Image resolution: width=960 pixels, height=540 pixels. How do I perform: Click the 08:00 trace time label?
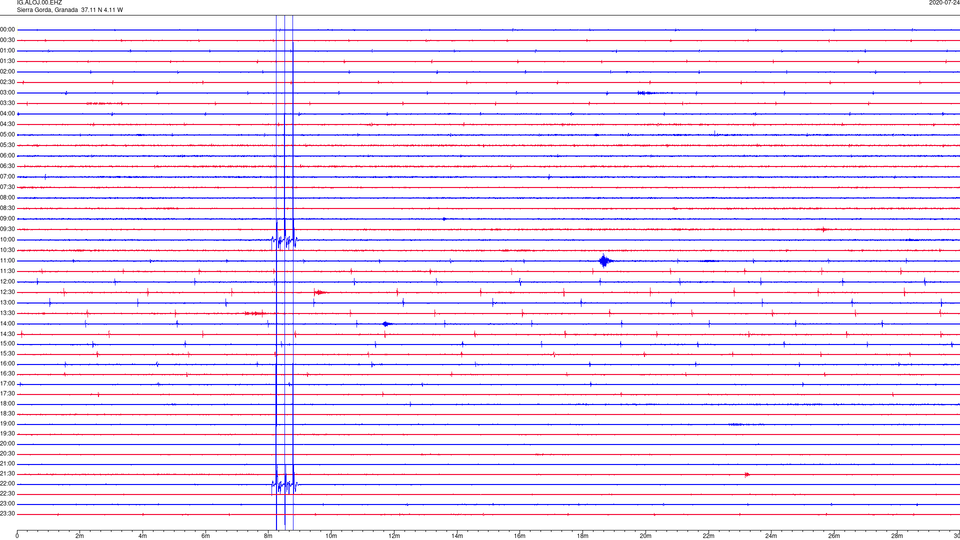point(8,198)
